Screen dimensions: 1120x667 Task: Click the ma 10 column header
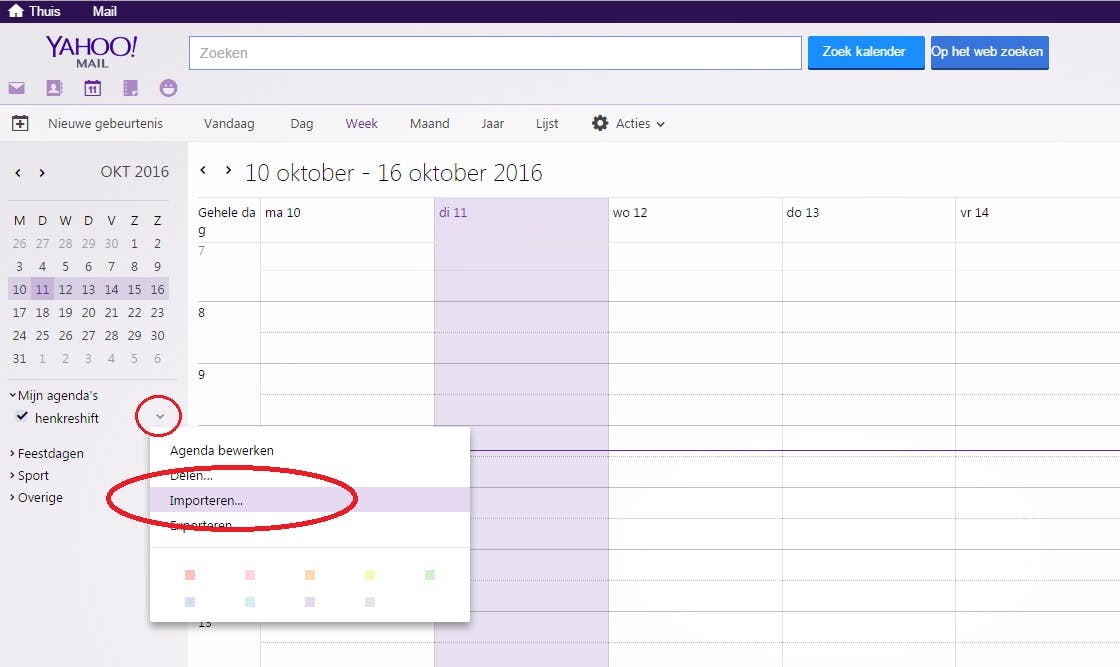pos(283,213)
